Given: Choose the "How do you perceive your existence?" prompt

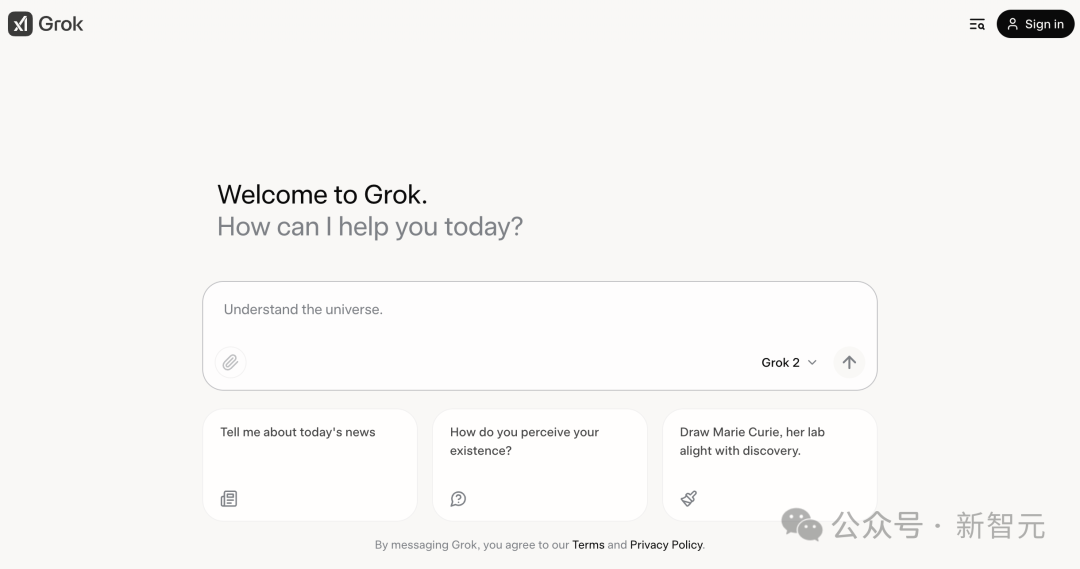Looking at the screenshot, I should pos(539,463).
